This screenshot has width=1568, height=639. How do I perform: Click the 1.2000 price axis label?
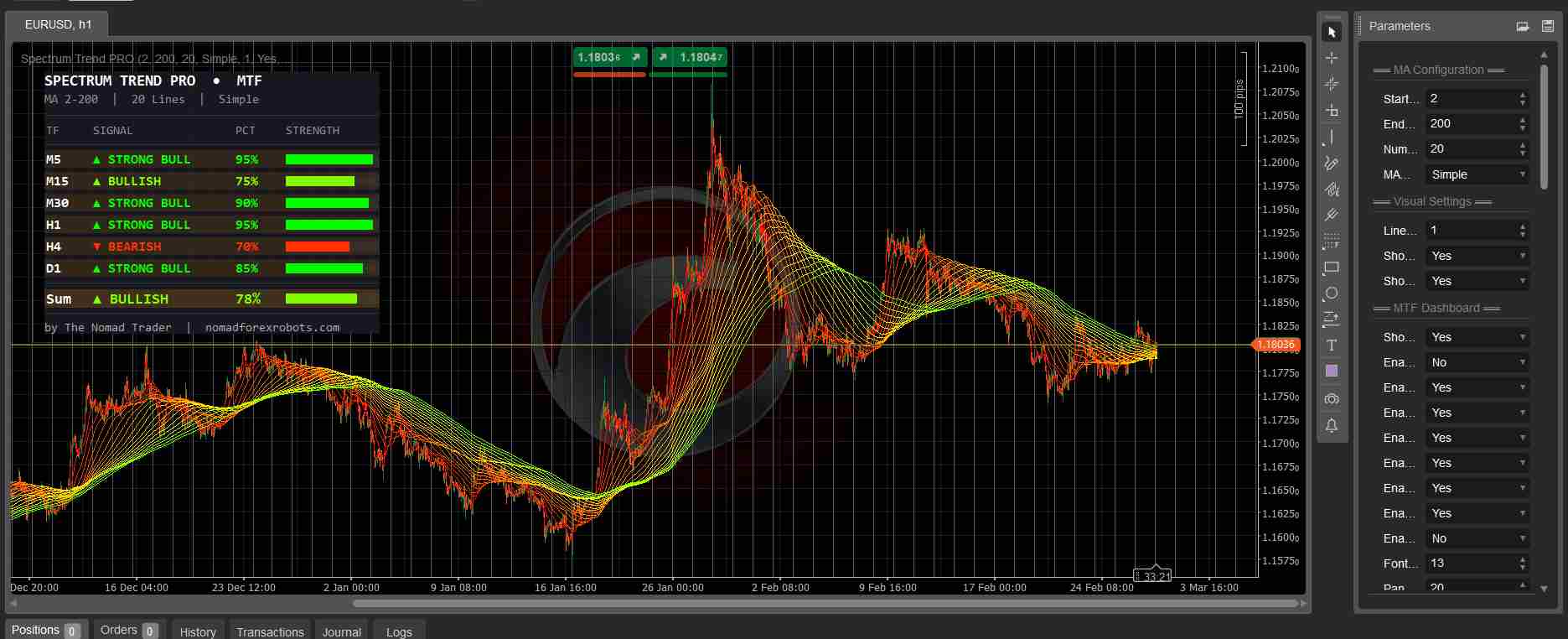(1281, 163)
